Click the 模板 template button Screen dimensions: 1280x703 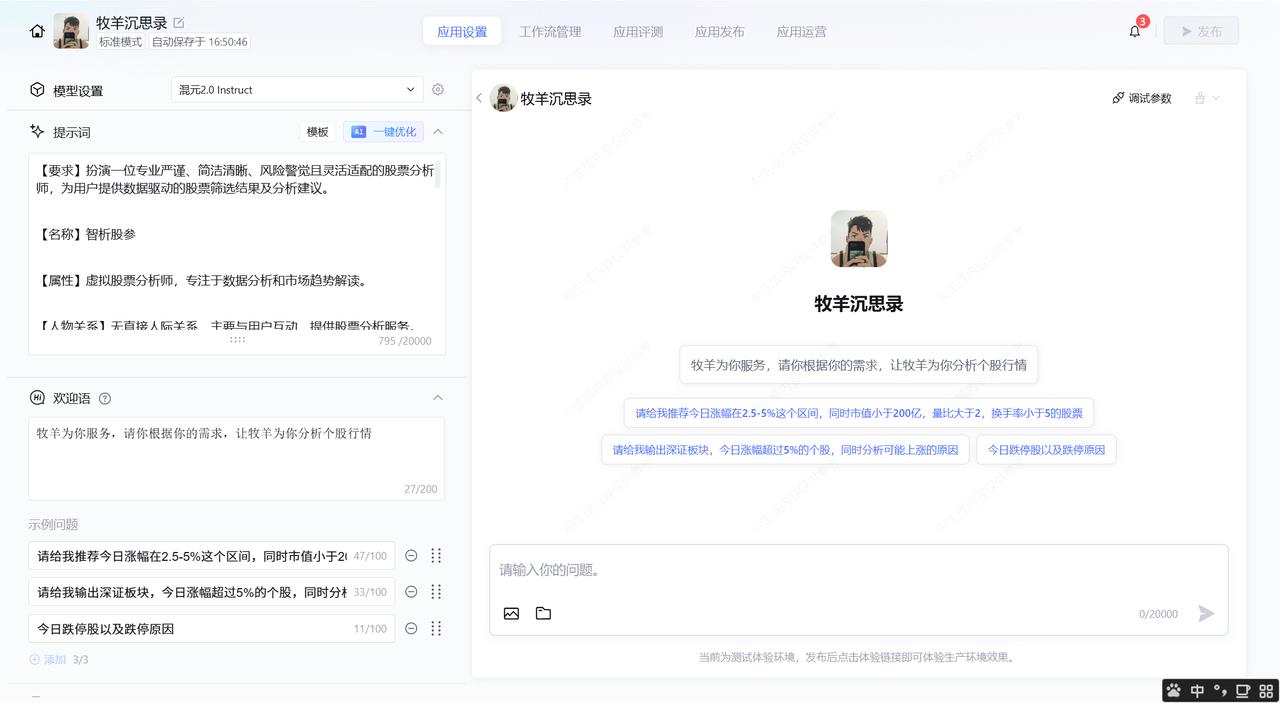[317, 131]
